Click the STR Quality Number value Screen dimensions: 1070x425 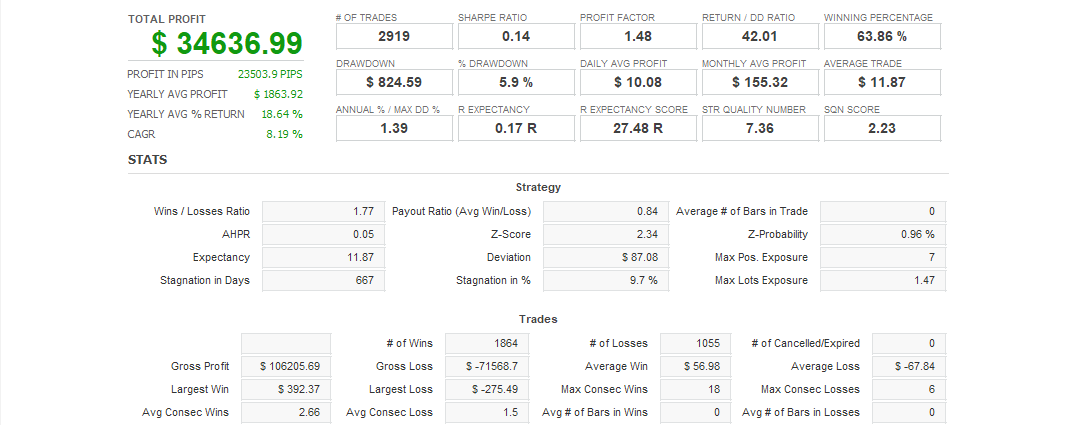760,128
